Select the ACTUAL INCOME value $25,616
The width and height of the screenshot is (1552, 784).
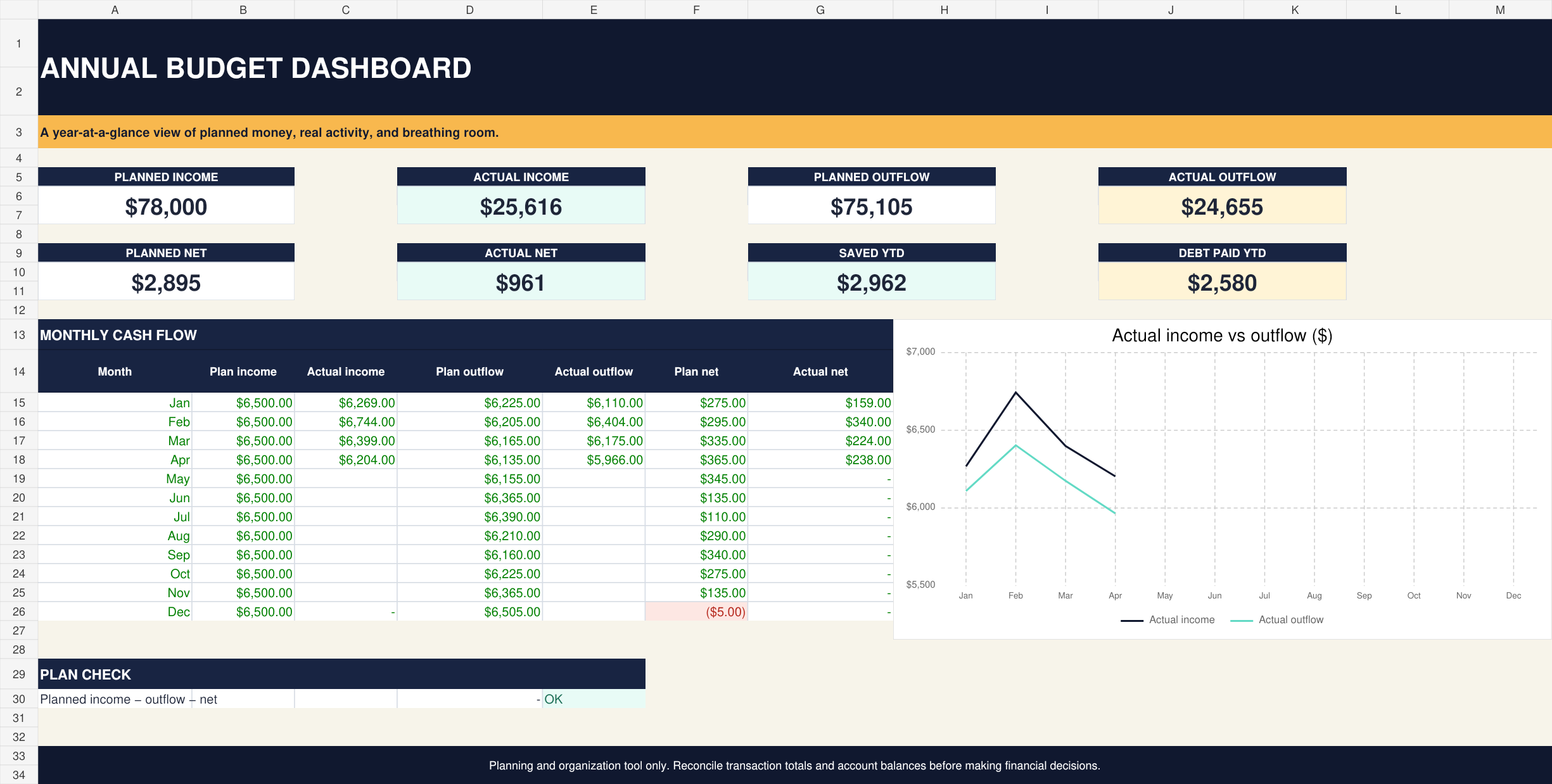coord(521,206)
